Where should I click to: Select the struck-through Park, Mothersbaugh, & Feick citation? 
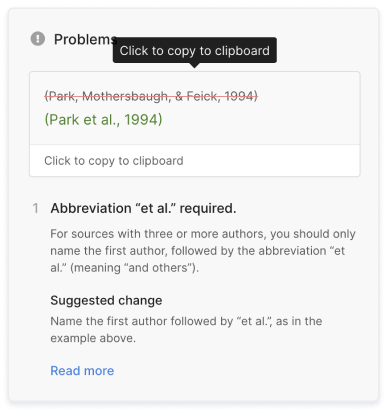tap(151, 96)
